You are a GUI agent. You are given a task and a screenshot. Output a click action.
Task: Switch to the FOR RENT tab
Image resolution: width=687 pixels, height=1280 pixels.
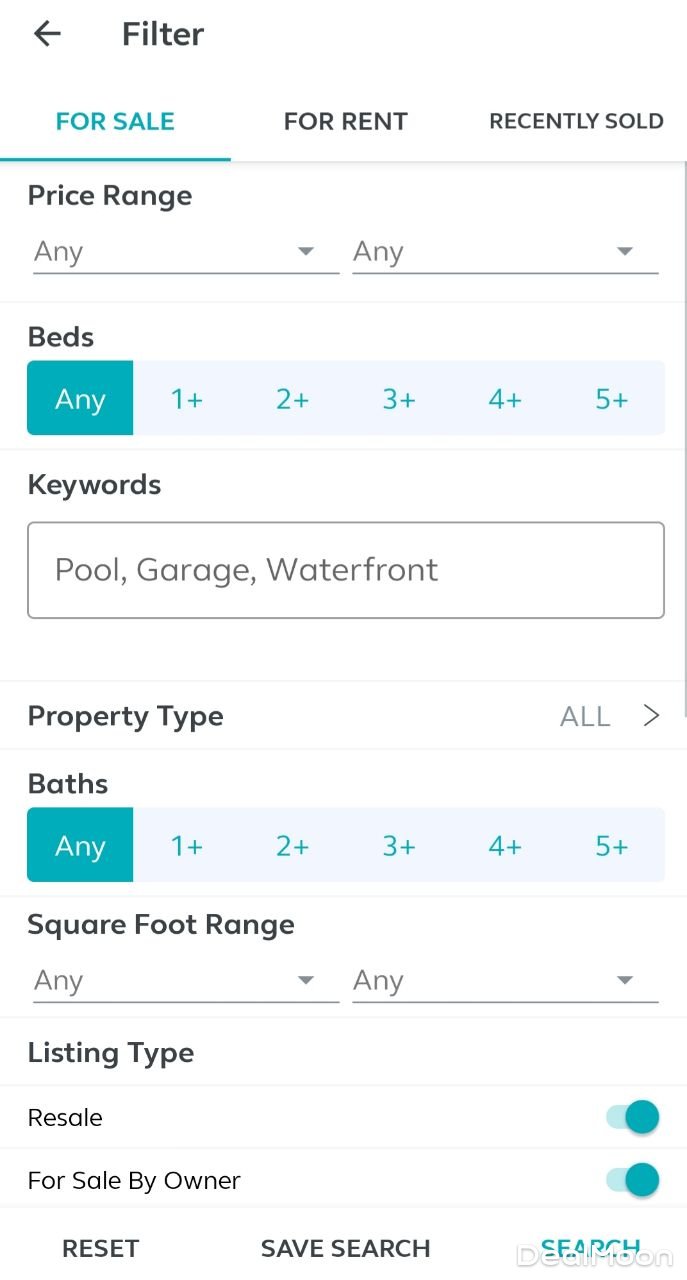[x=345, y=121]
